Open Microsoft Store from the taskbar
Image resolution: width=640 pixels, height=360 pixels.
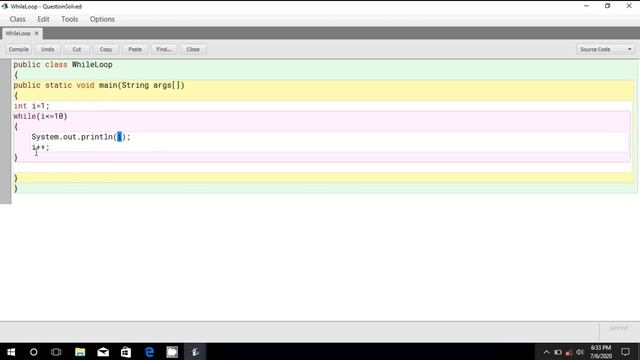[x=126, y=352]
